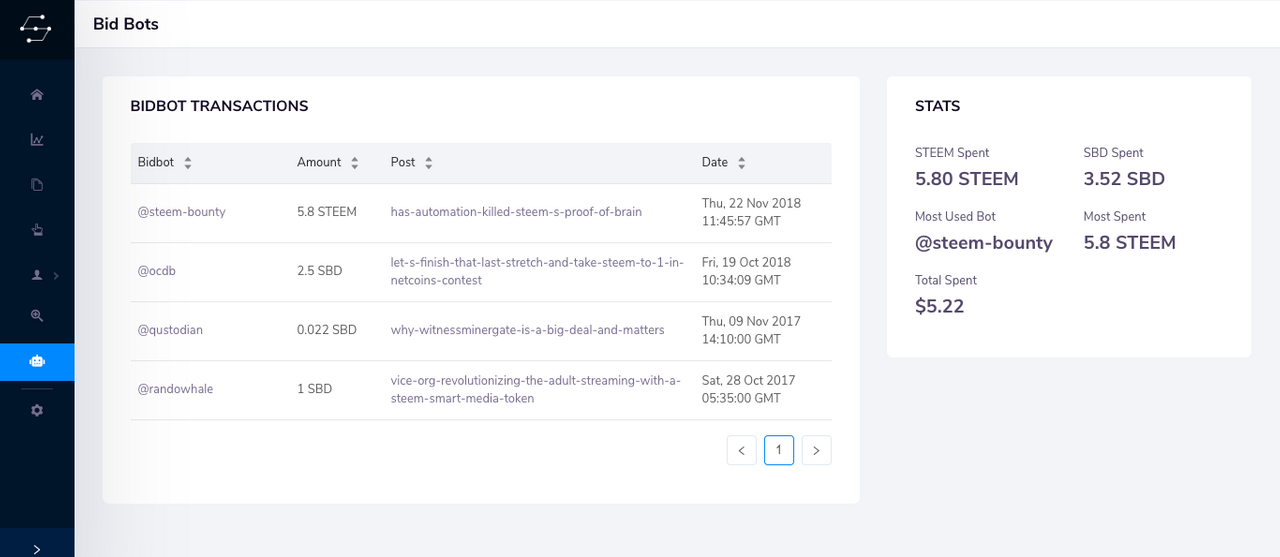Open the pointing hand icon in sidebar
Image resolution: width=1280 pixels, height=557 pixels.
(x=37, y=230)
